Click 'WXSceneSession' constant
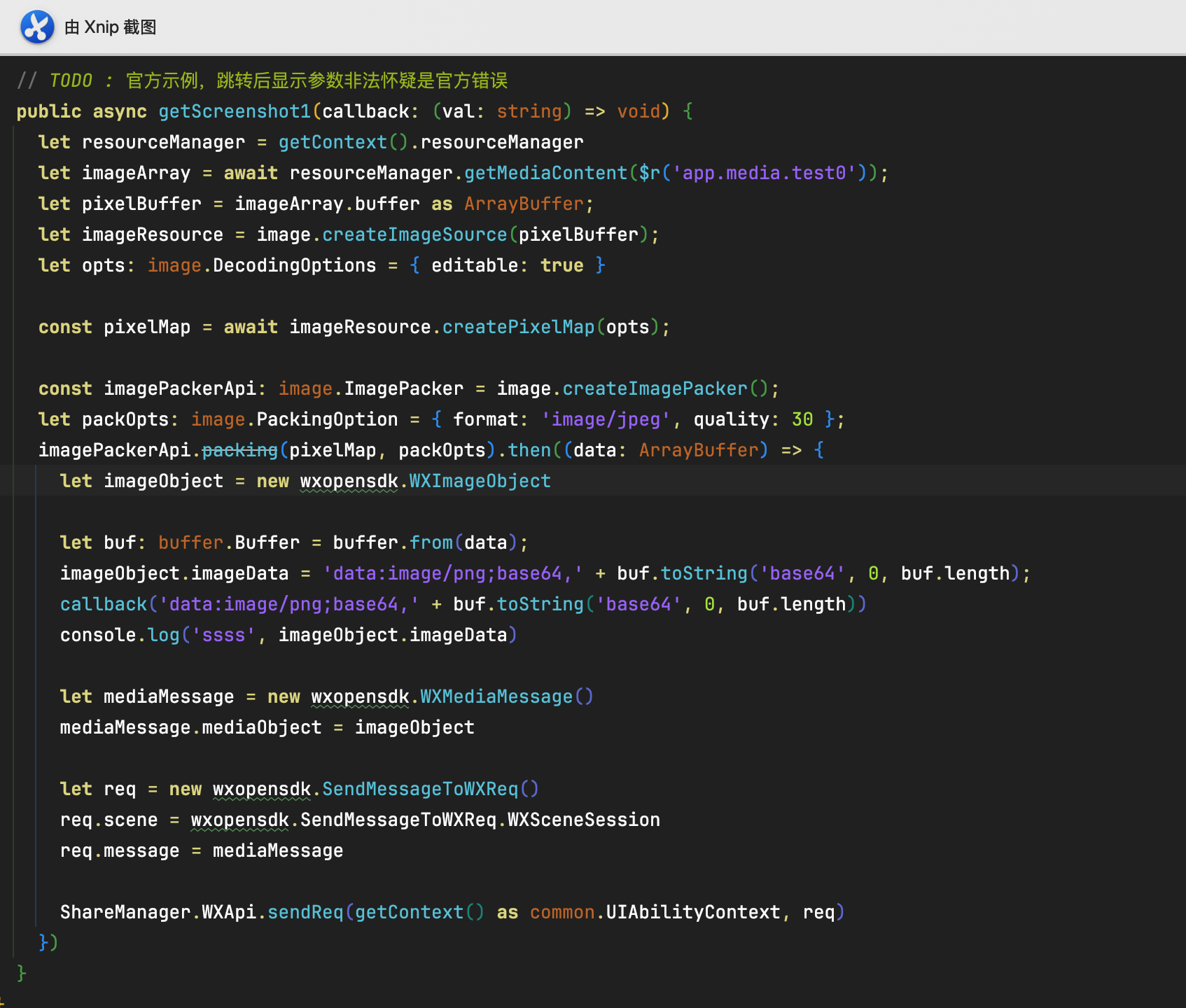 coord(584,820)
